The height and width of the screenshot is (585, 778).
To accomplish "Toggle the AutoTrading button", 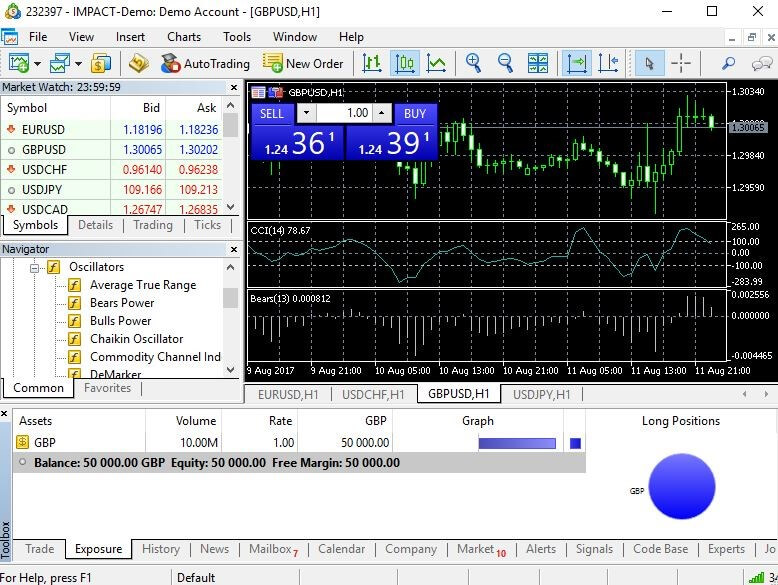I will click(x=205, y=64).
